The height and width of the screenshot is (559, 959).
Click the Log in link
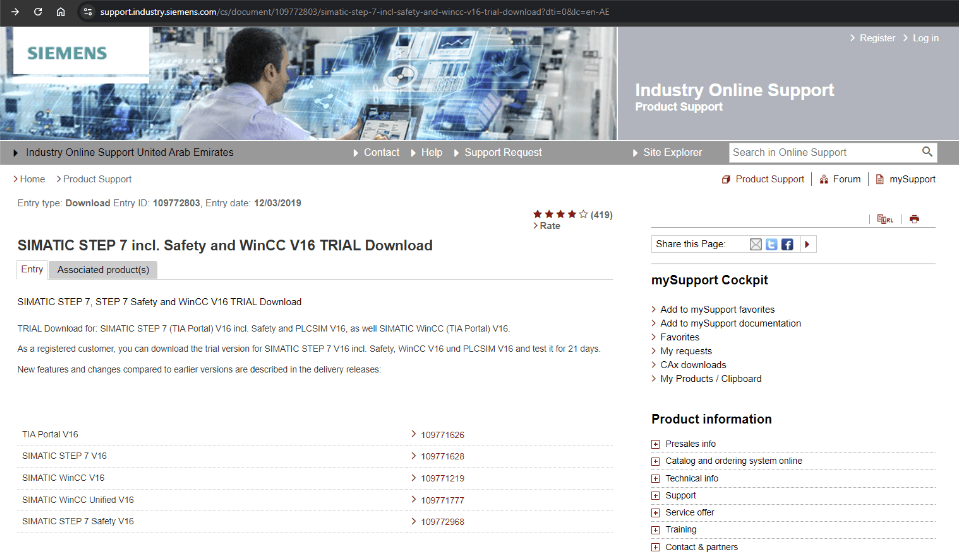pos(925,38)
